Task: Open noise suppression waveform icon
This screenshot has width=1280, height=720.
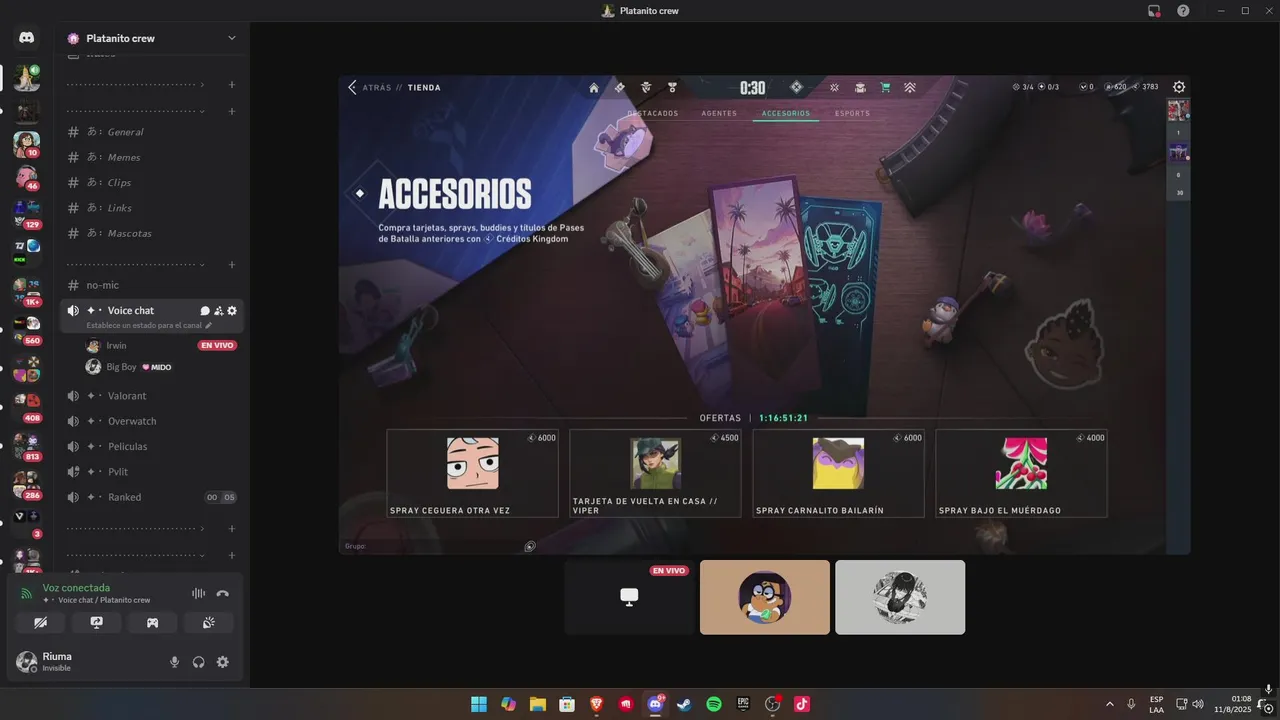Action: click(x=198, y=593)
